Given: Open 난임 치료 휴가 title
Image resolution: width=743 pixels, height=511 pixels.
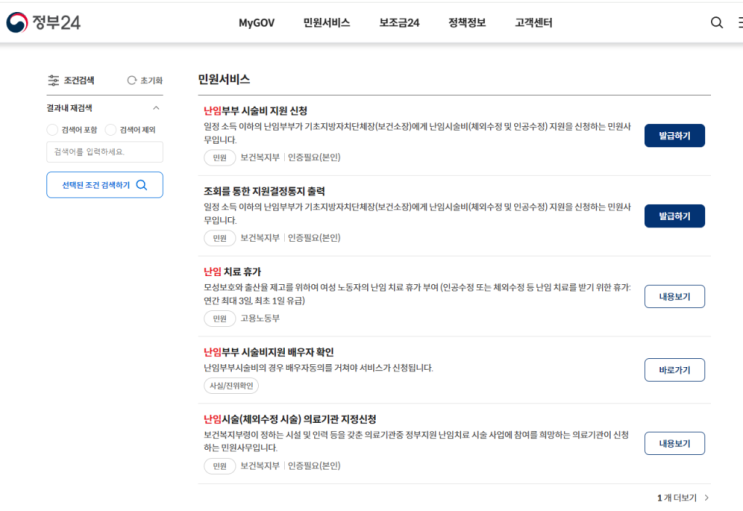Looking at the screenshot, I should pos(232,272).
